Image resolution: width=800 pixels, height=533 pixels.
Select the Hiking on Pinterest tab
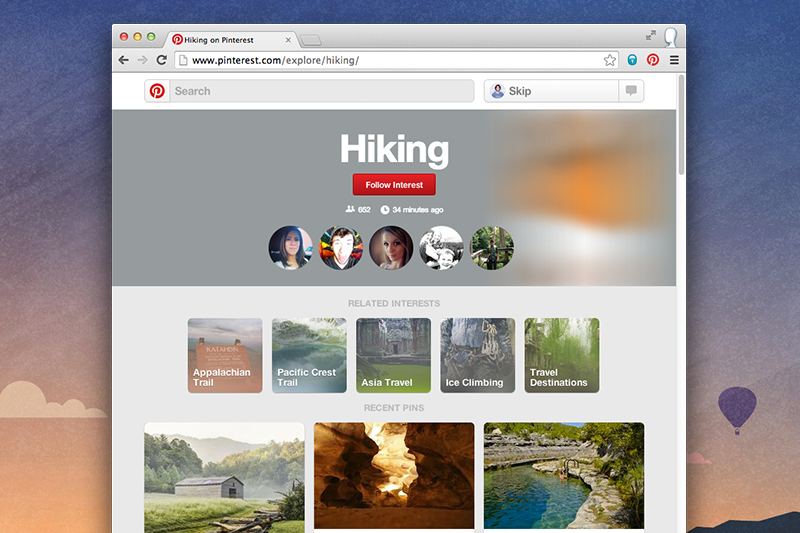click(229, 40)
